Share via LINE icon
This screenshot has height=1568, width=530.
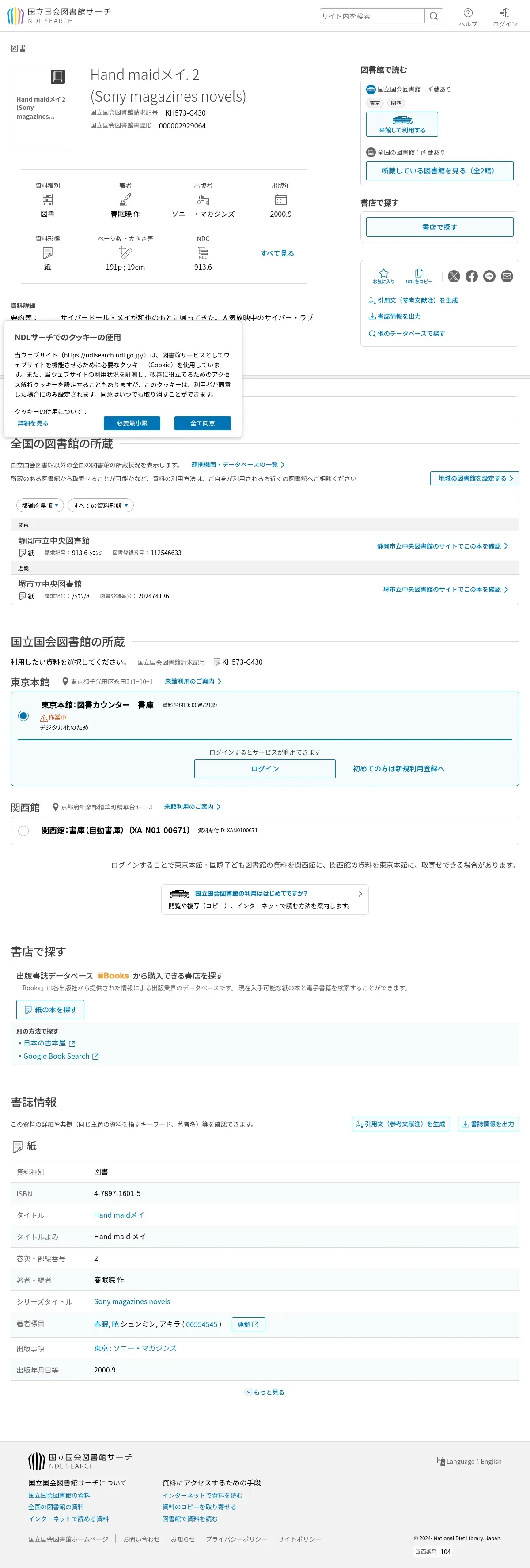click(489, 276)
